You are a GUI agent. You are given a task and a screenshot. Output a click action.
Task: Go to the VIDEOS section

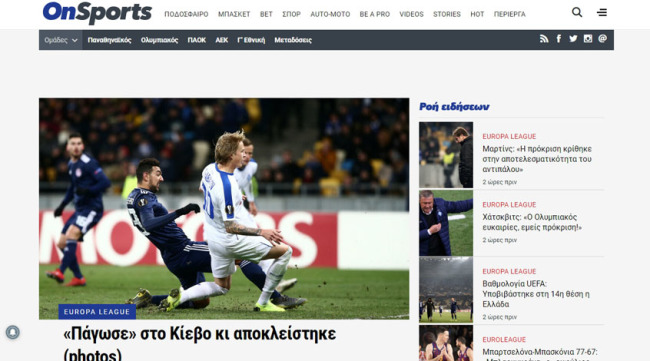pyautogui.click(x=411, y=14)
